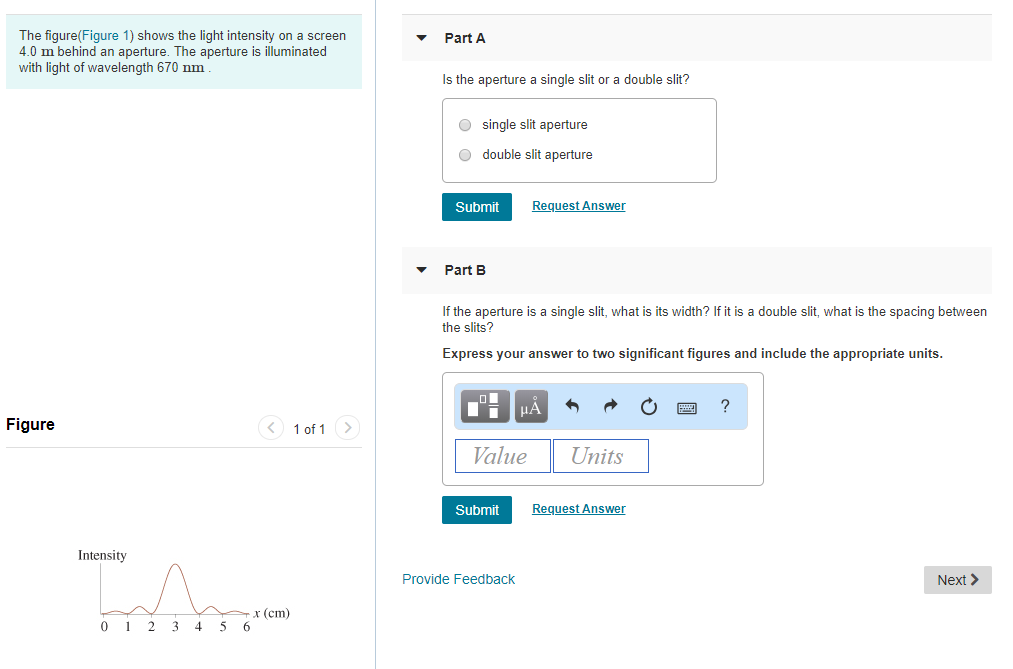Select the μÅ units icon
Viewport: 1013px width, 669px height.
point(530,406)
